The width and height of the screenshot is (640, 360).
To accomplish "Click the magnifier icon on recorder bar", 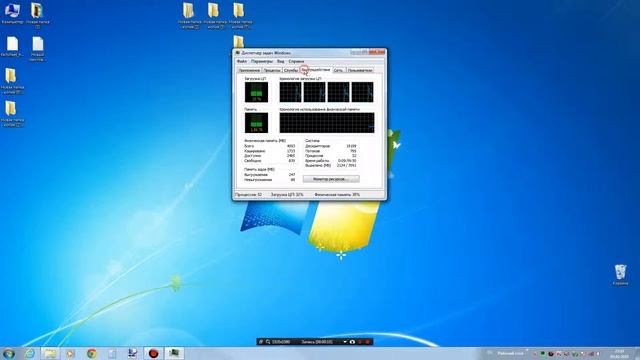I will click(268, 342).
